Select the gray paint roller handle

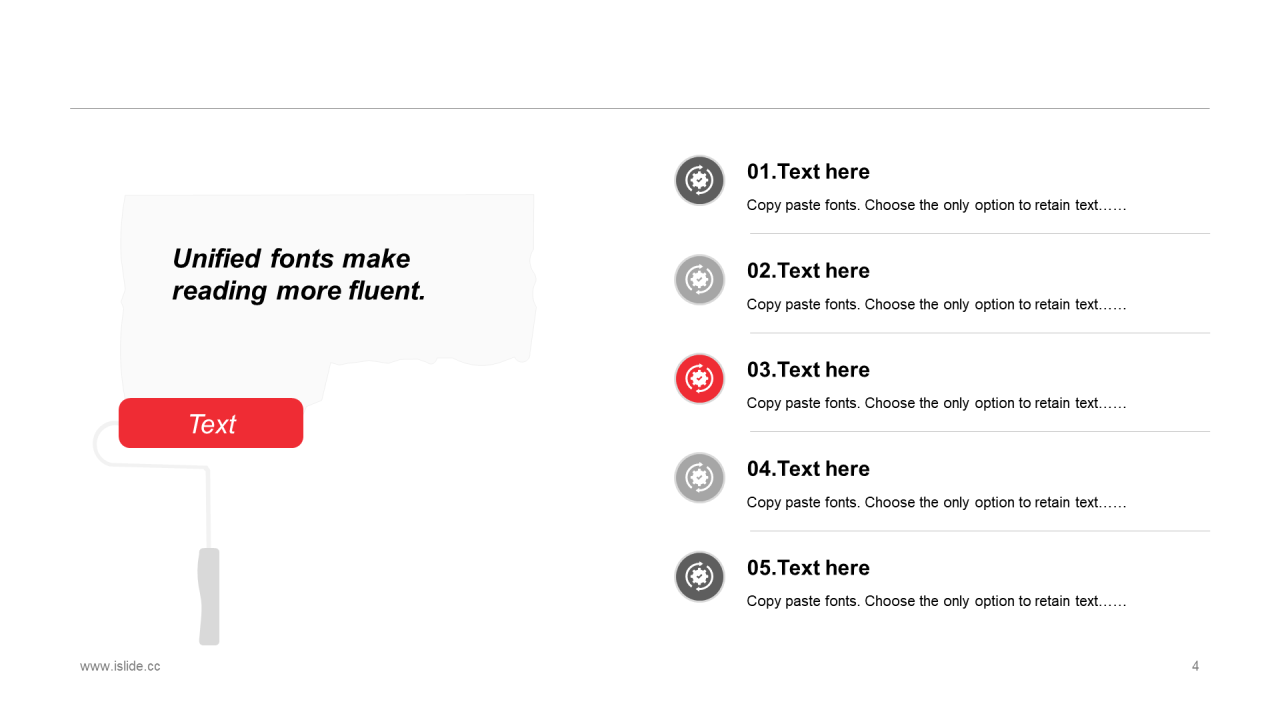click(x=209, y=596)
